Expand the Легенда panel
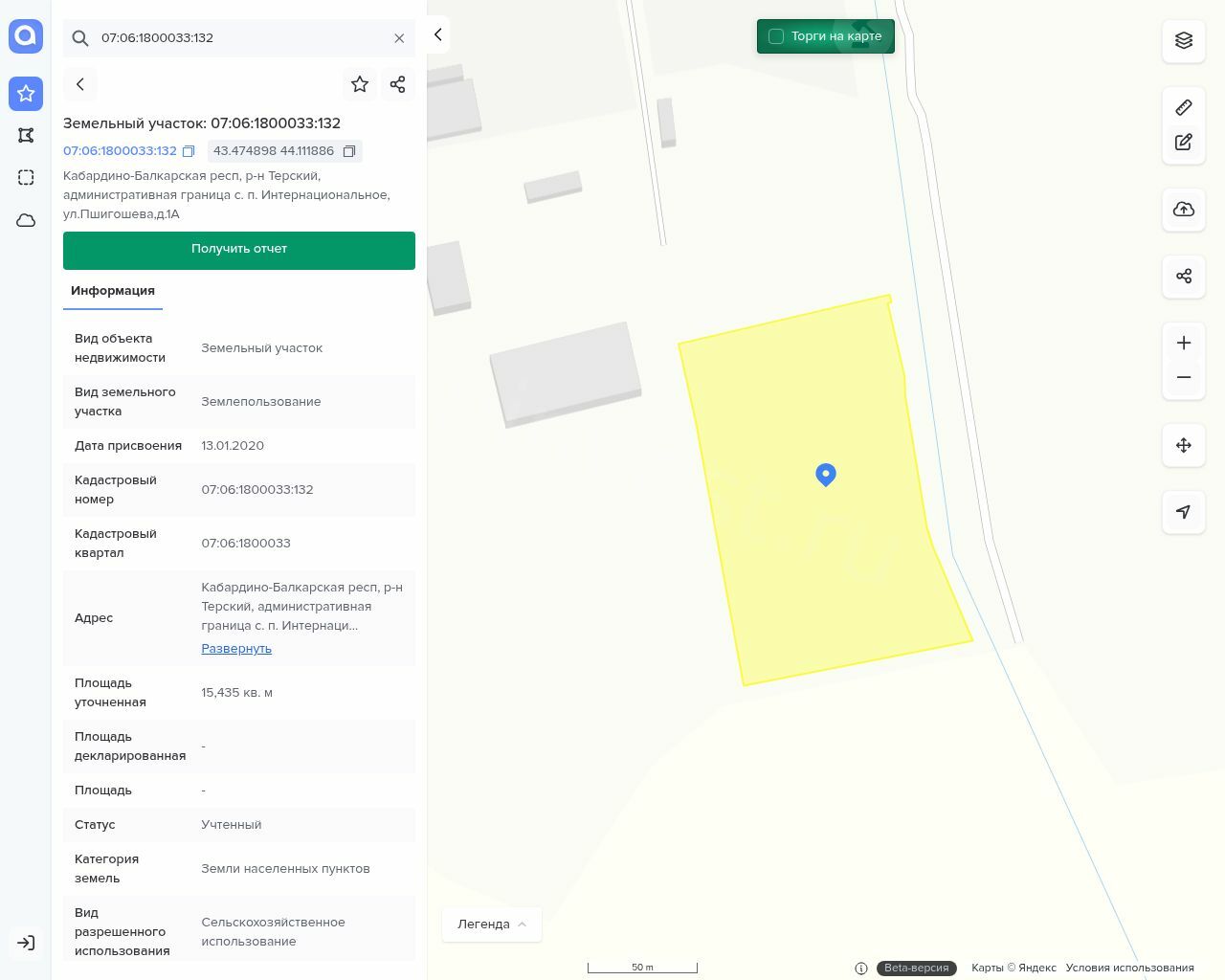The image size is (1225, 980). click(492, 924)
